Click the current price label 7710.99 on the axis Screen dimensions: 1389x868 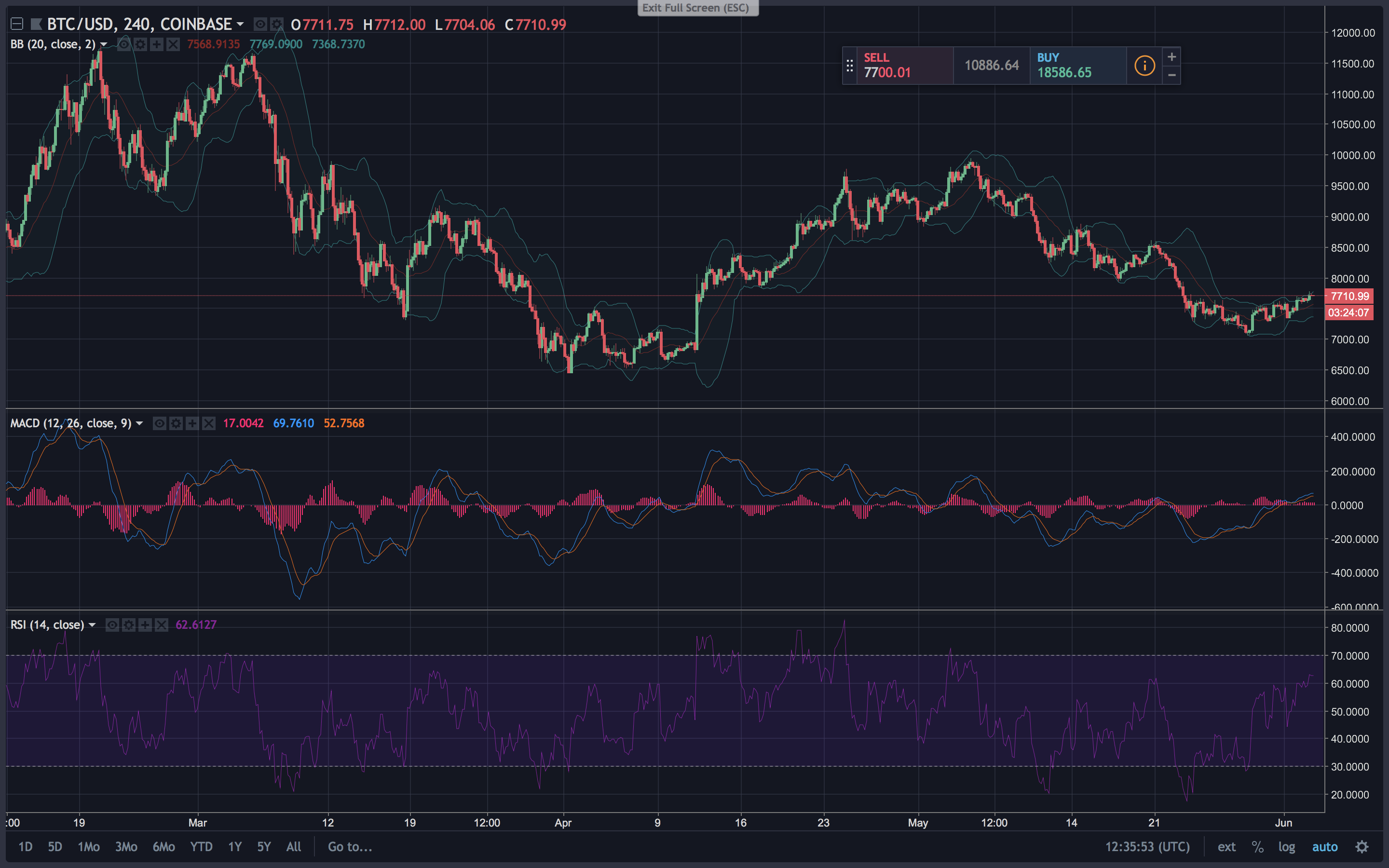1349,296
